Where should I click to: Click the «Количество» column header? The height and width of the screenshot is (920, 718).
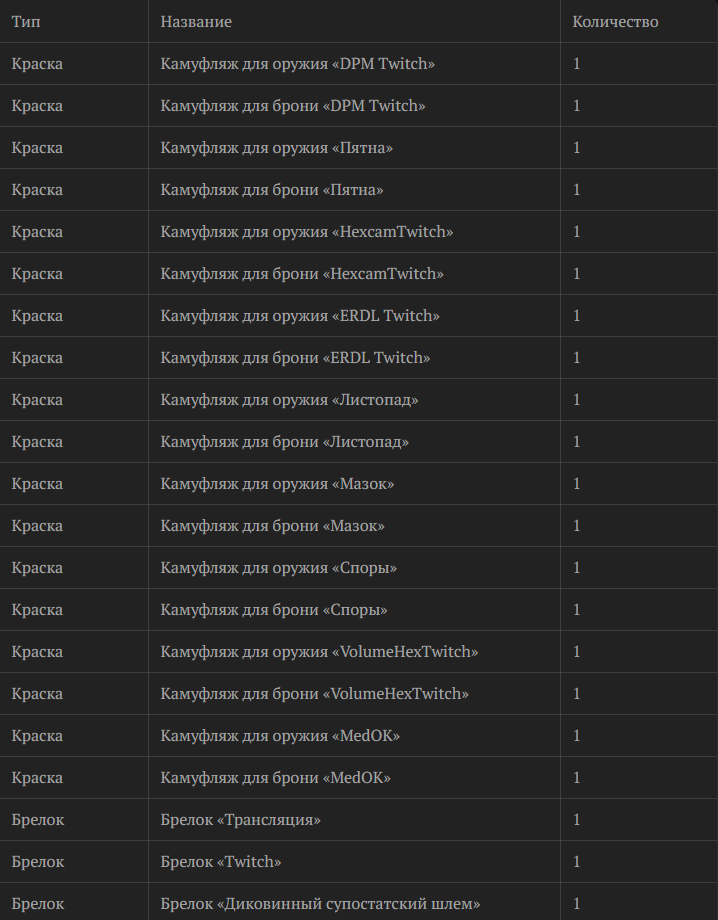[639, 21]
